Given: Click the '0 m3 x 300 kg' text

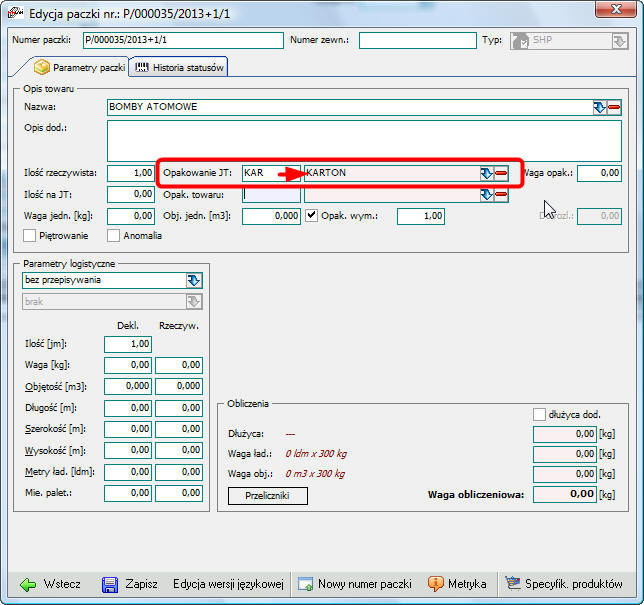Looking at the screenshot, I should [x=315, y=474].
